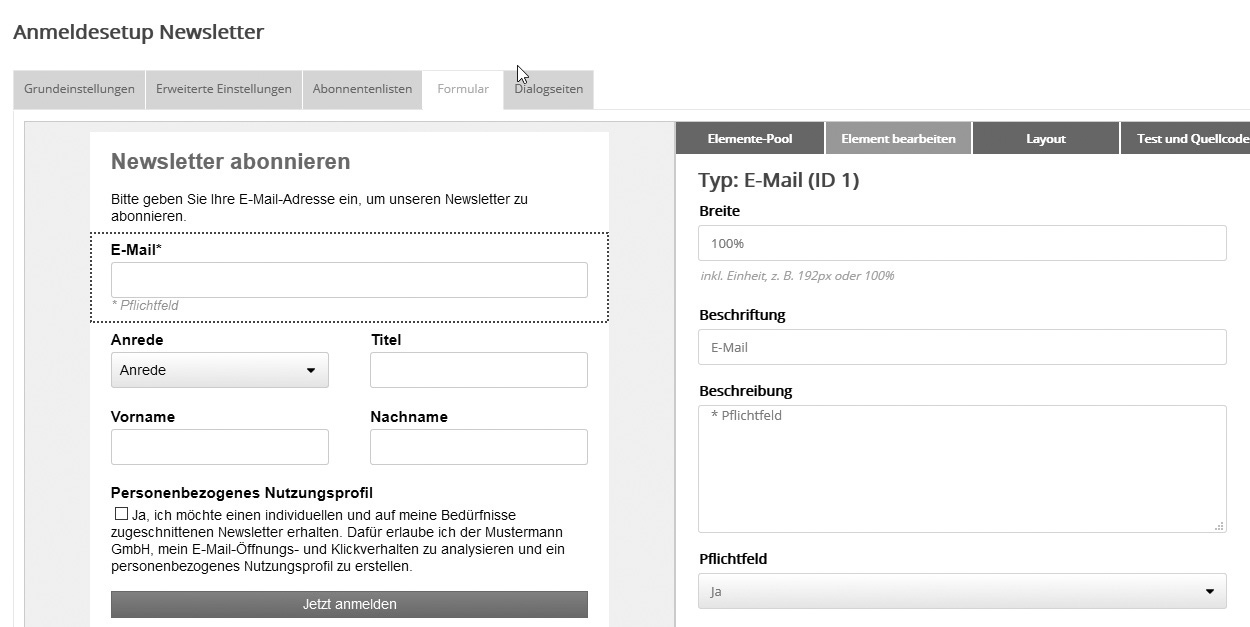This screenshot has width=1250, height=627.
Task: Switch to Erweiterte Einstellungen tab
Action: click(x=223, y=89)
